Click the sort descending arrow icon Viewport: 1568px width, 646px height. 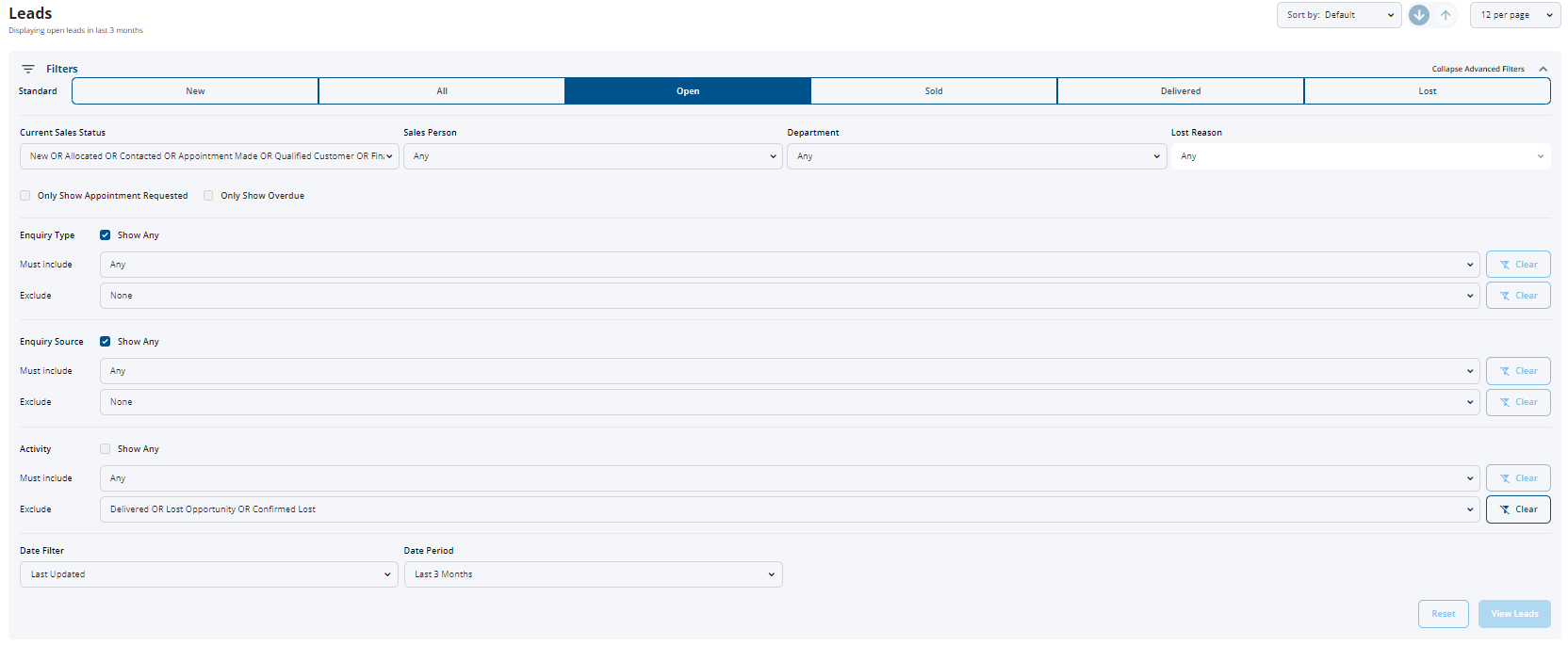point(1418,15)
